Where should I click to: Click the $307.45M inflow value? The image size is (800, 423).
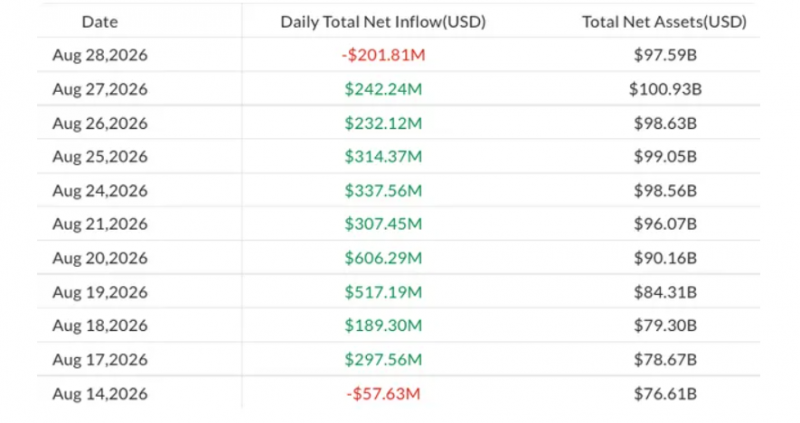click(383, 224)
